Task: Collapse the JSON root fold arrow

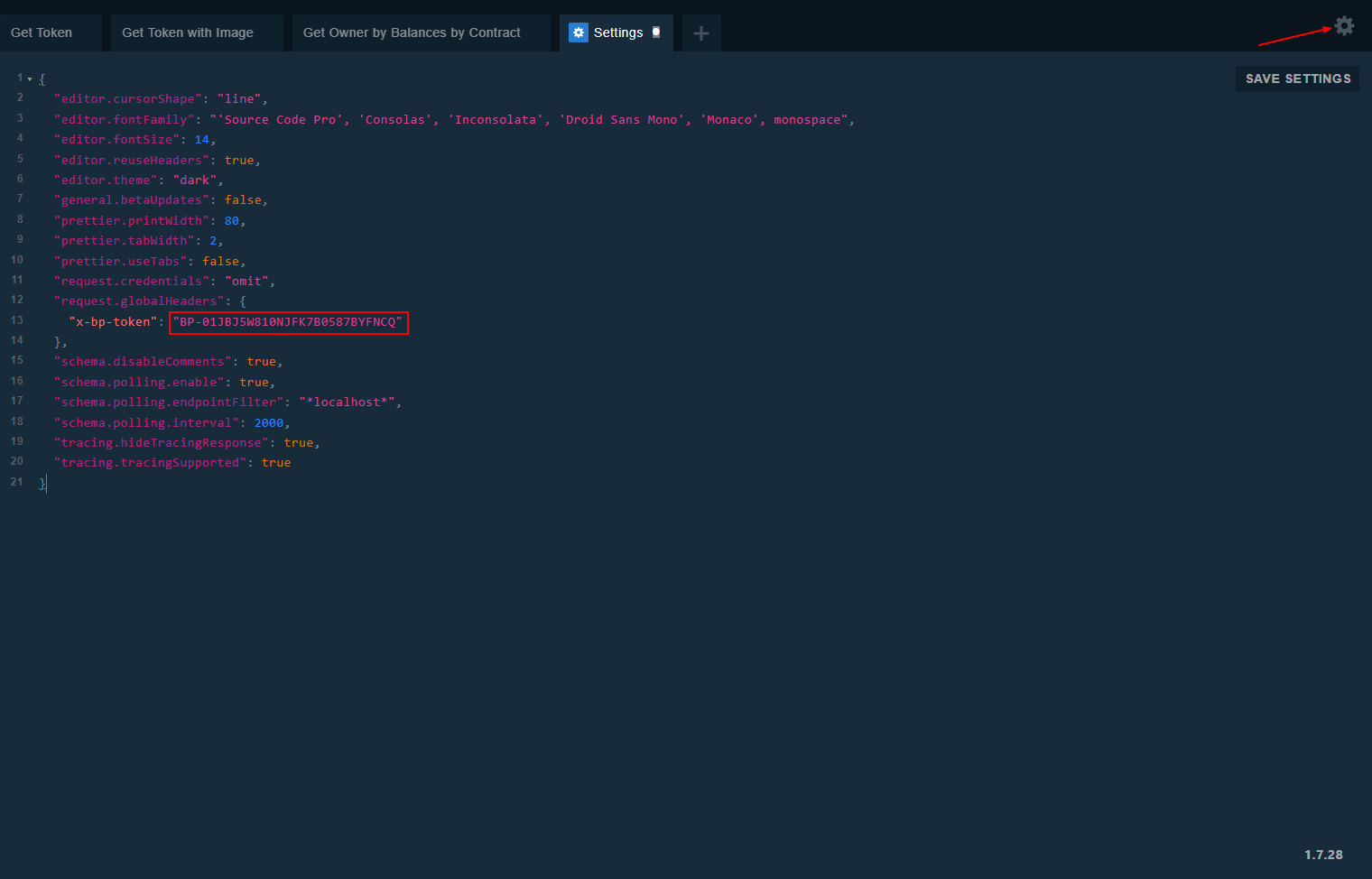Action: click(x=30, y=79)
